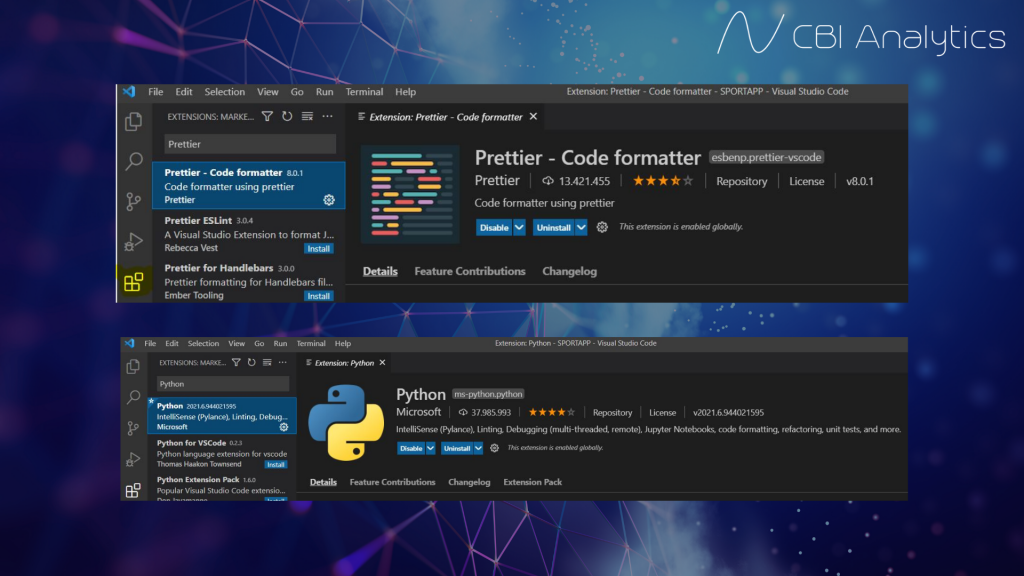Open Views and More Actions in Prettier window
1024x576 pixels.
327,116
